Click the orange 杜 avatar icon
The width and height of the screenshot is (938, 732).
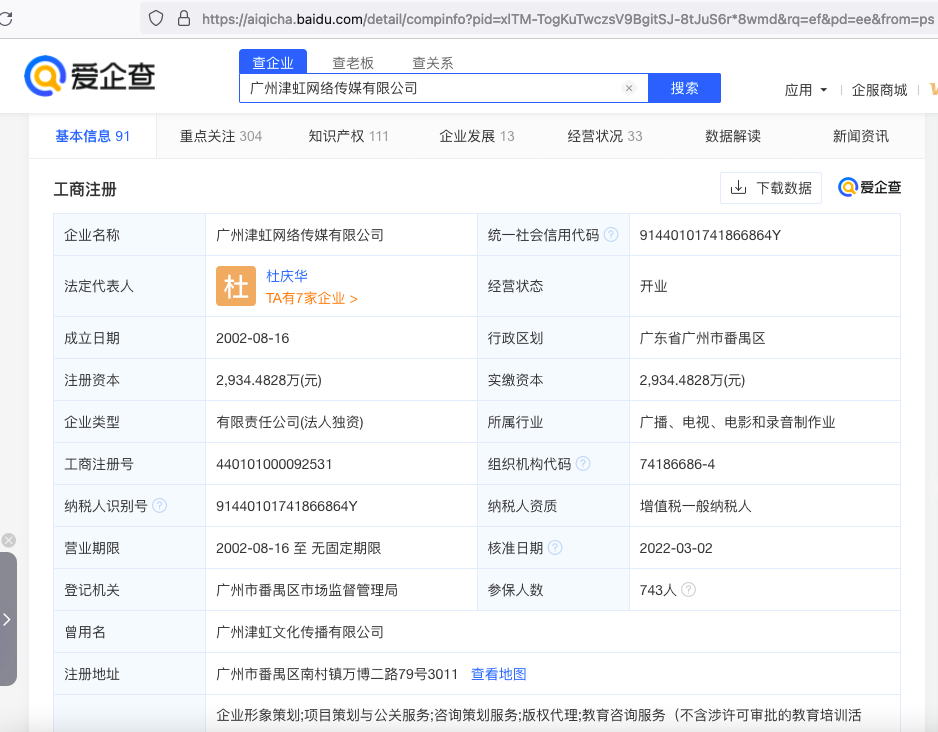[x=236, y=286]
